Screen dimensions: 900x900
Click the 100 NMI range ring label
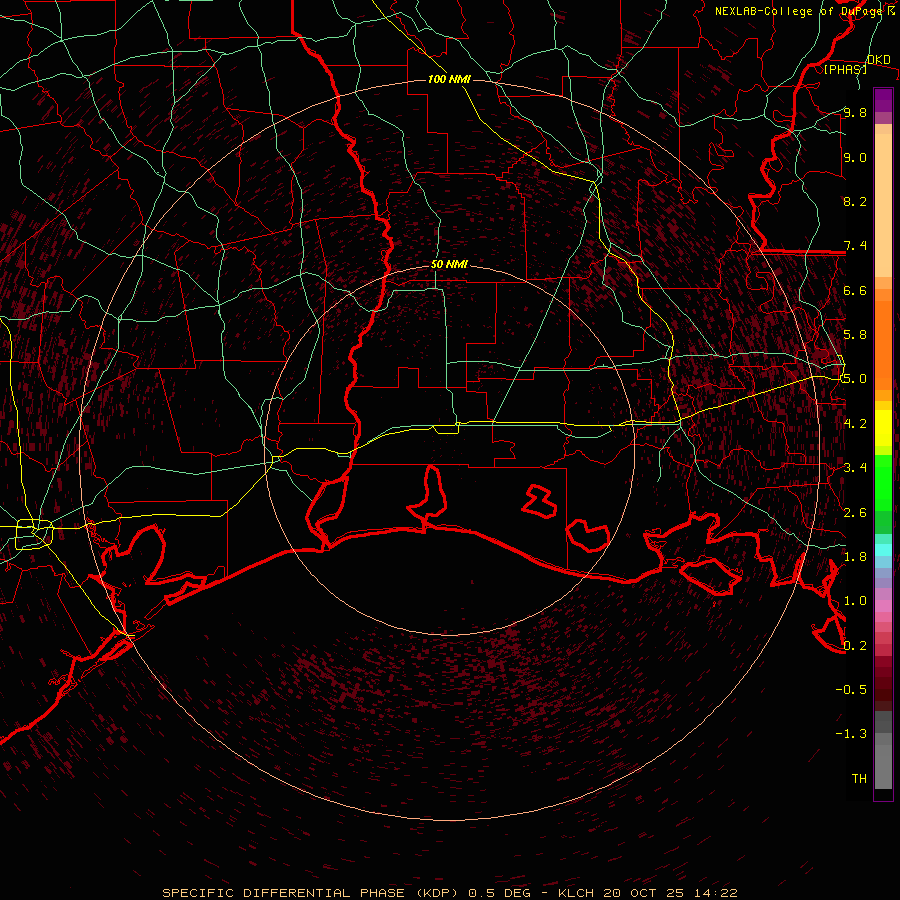pyautogui.click(x=449, y=79)
